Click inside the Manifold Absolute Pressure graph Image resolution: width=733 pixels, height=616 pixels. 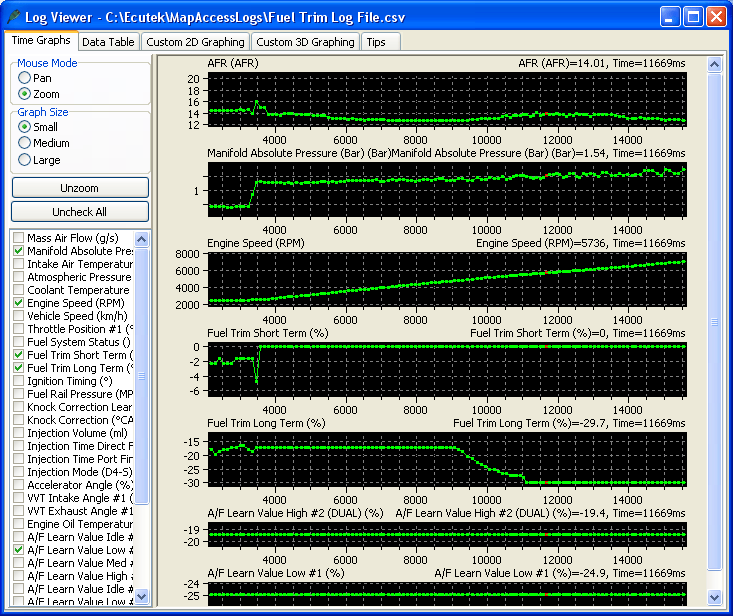point(447,189)
